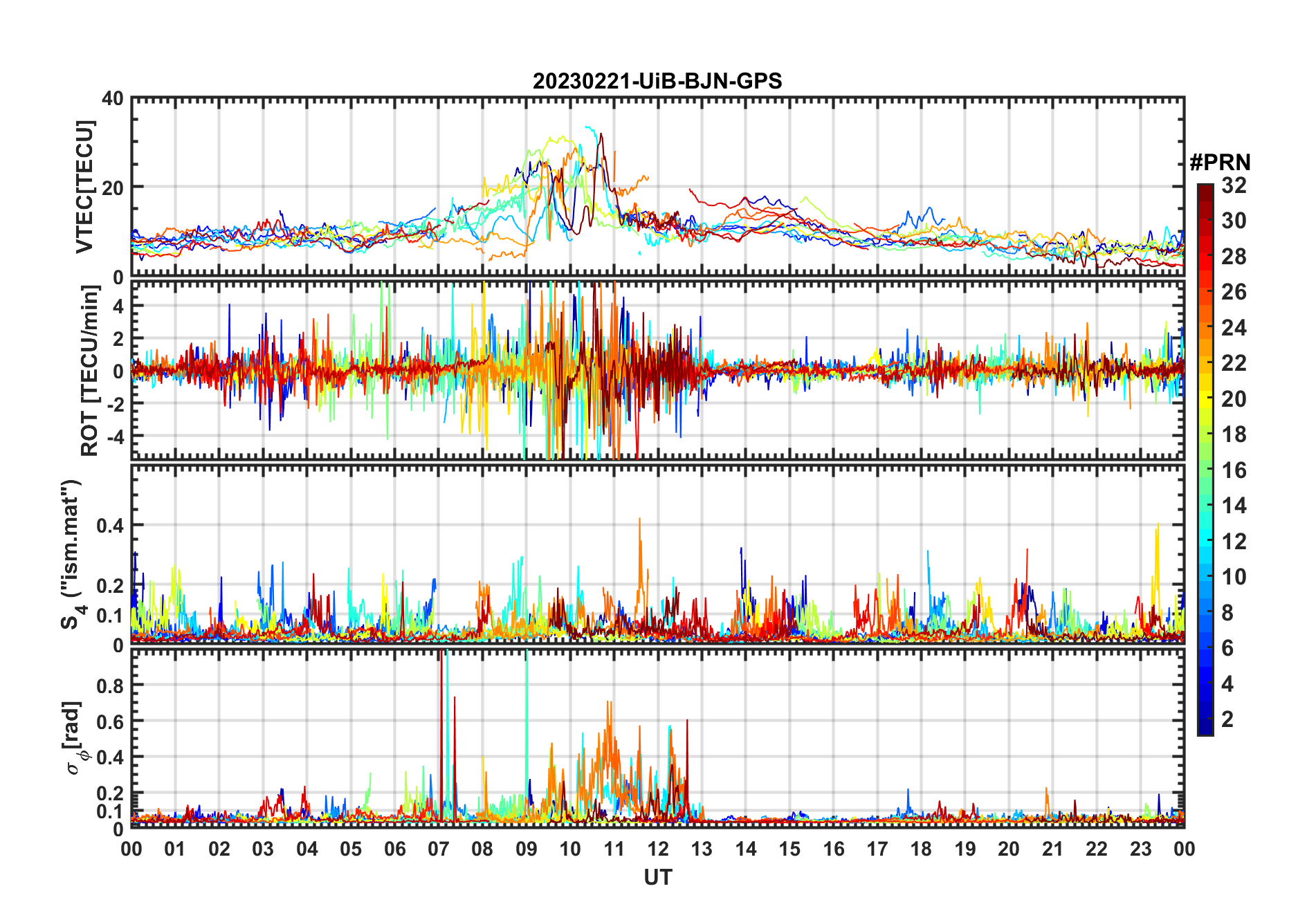
Task: Click the PRN colorbar gradient strip
Action: pos(1205,459)
